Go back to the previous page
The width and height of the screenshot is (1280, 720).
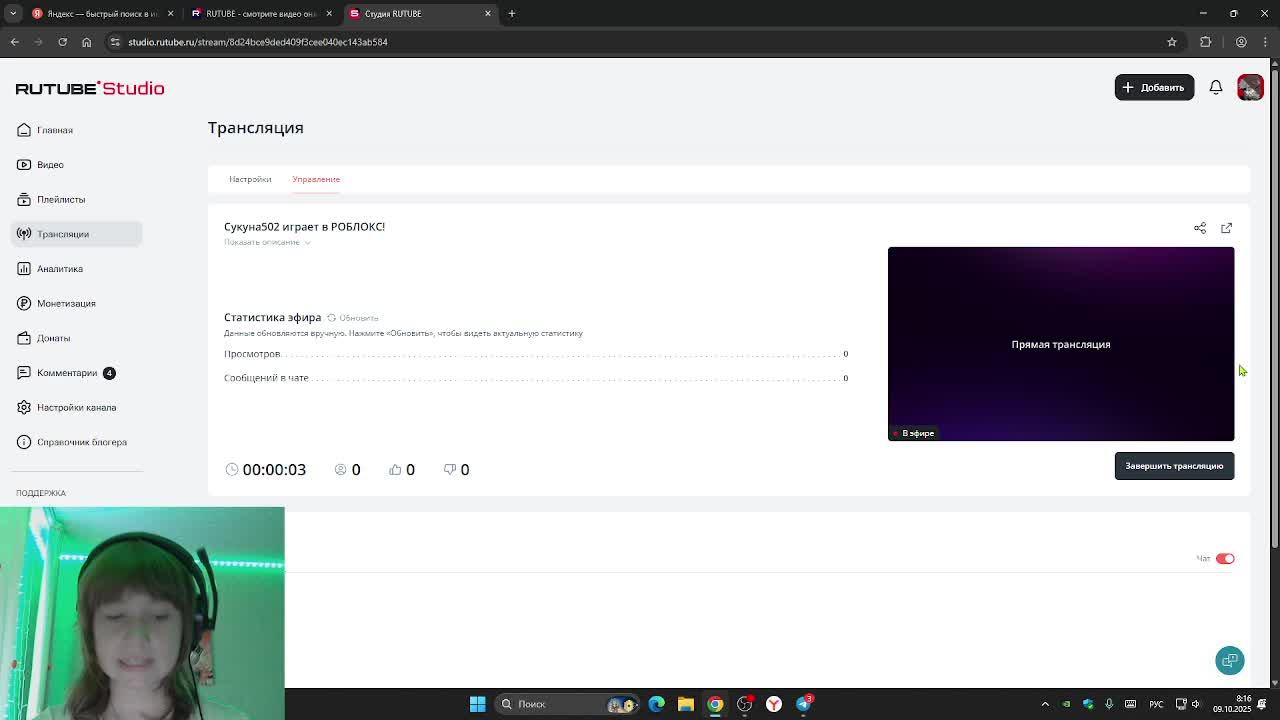click(15, 42)
